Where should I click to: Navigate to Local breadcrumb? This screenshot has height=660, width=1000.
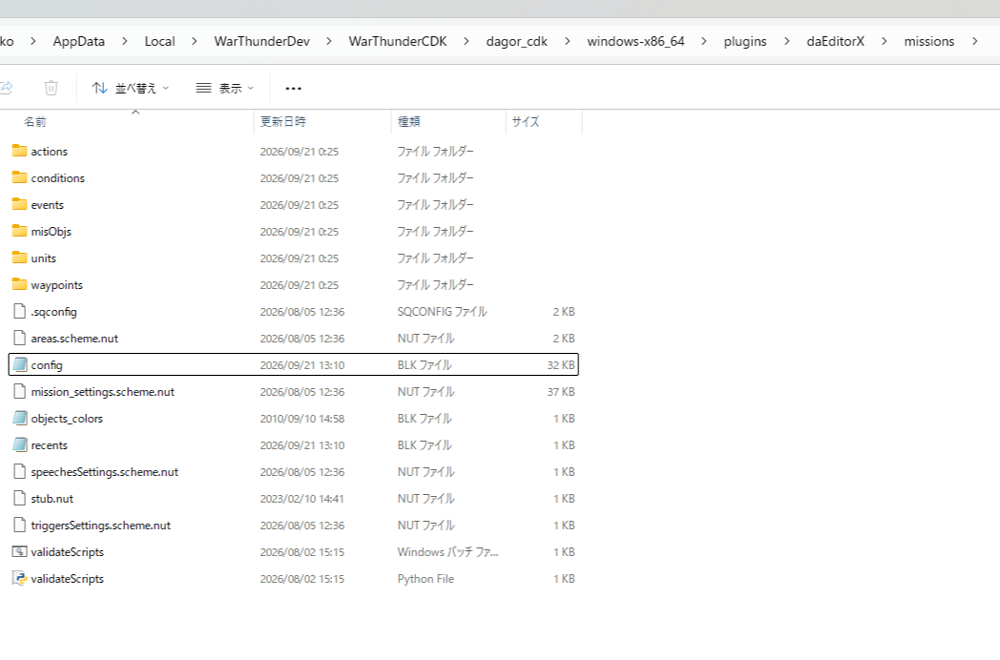tap(159, 41)
